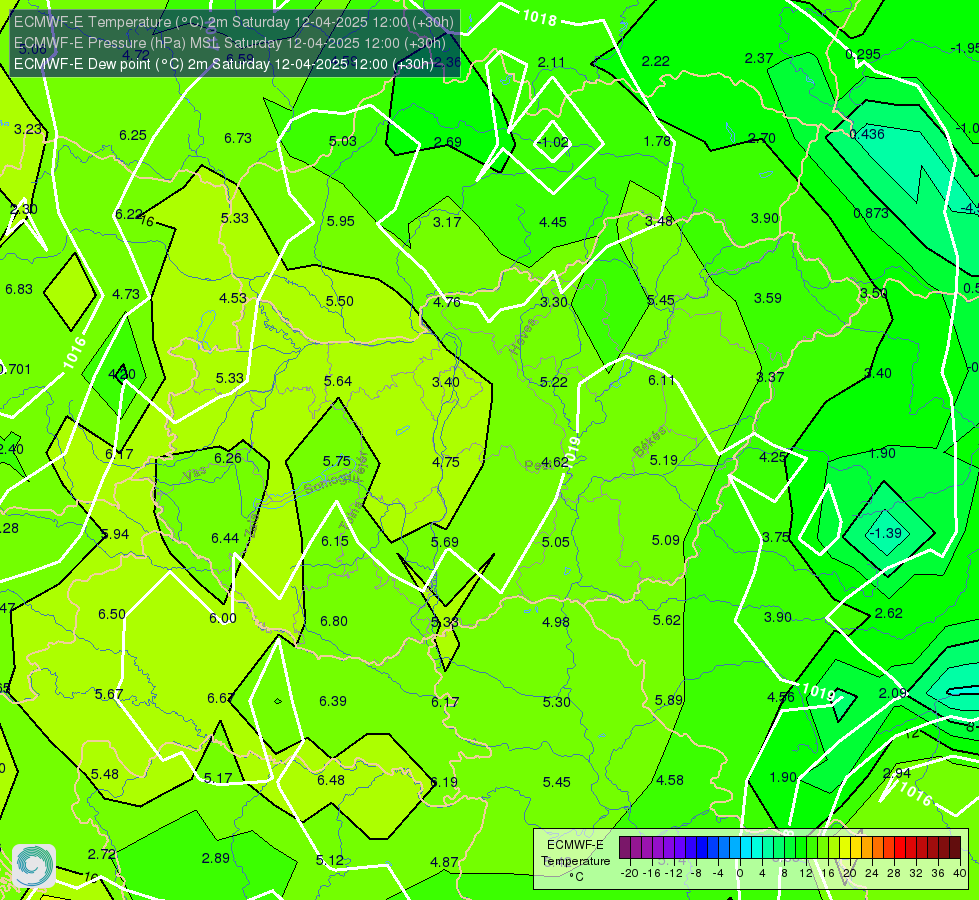Screen dimensions: 979x900
Task: Click the 5.67 map value
Action: point(109,695)
